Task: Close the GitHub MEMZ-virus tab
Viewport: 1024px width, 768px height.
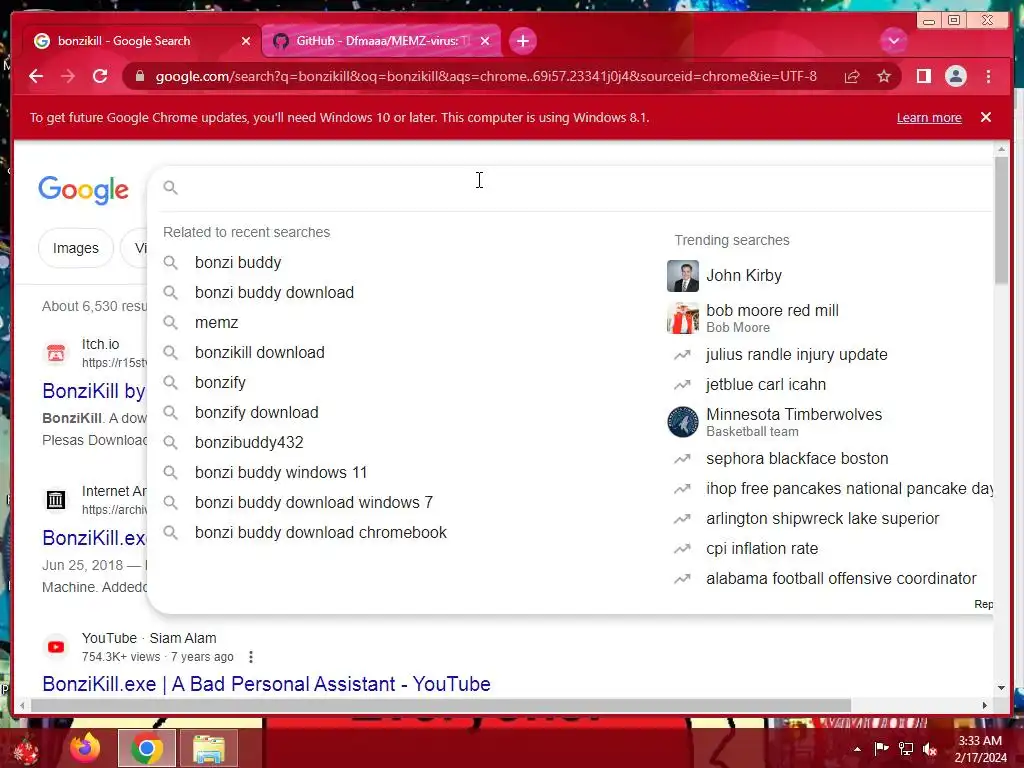Action: click(485, 41)
